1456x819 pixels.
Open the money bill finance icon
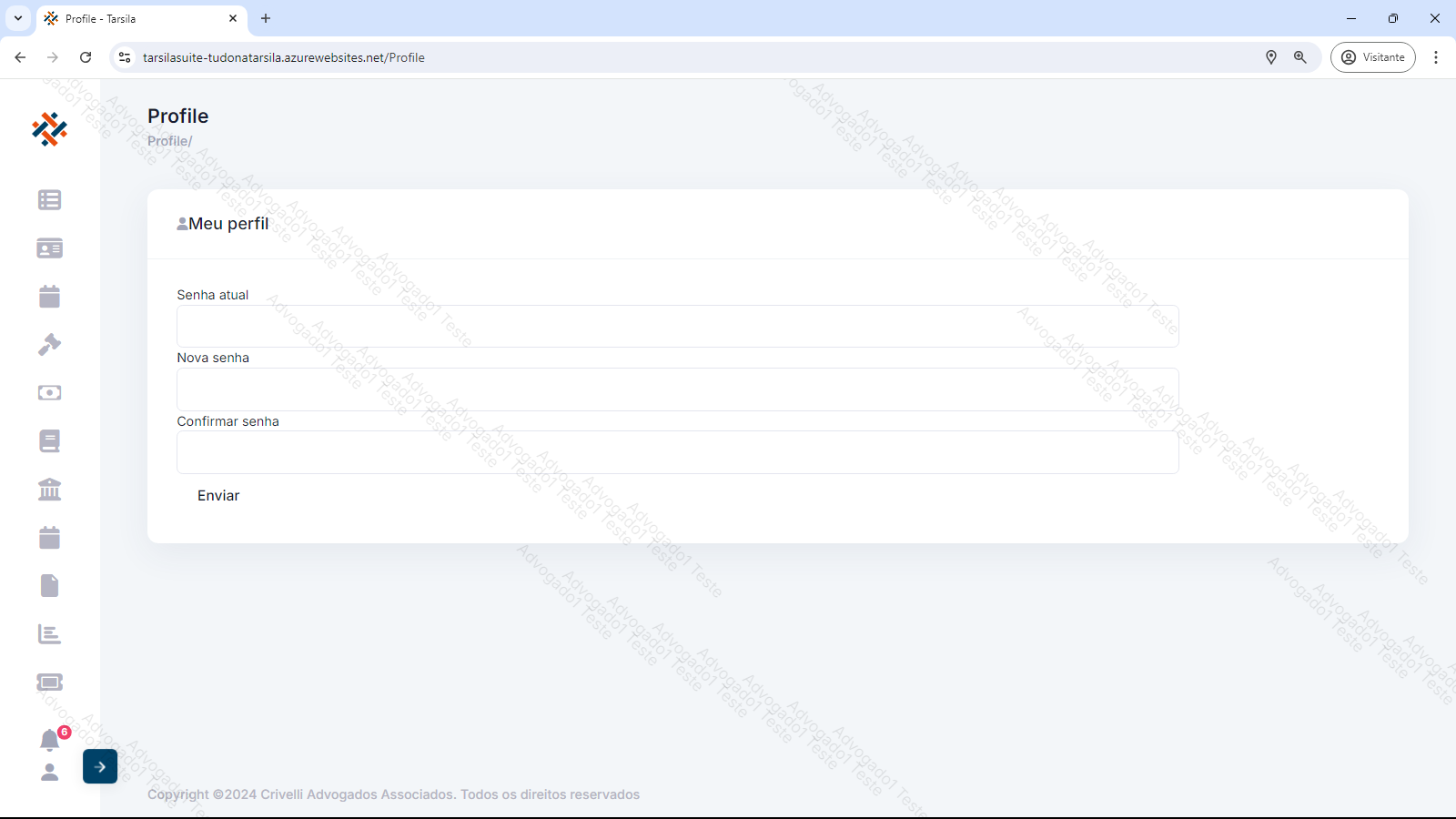pyautogui.click(x=49, y=393)
